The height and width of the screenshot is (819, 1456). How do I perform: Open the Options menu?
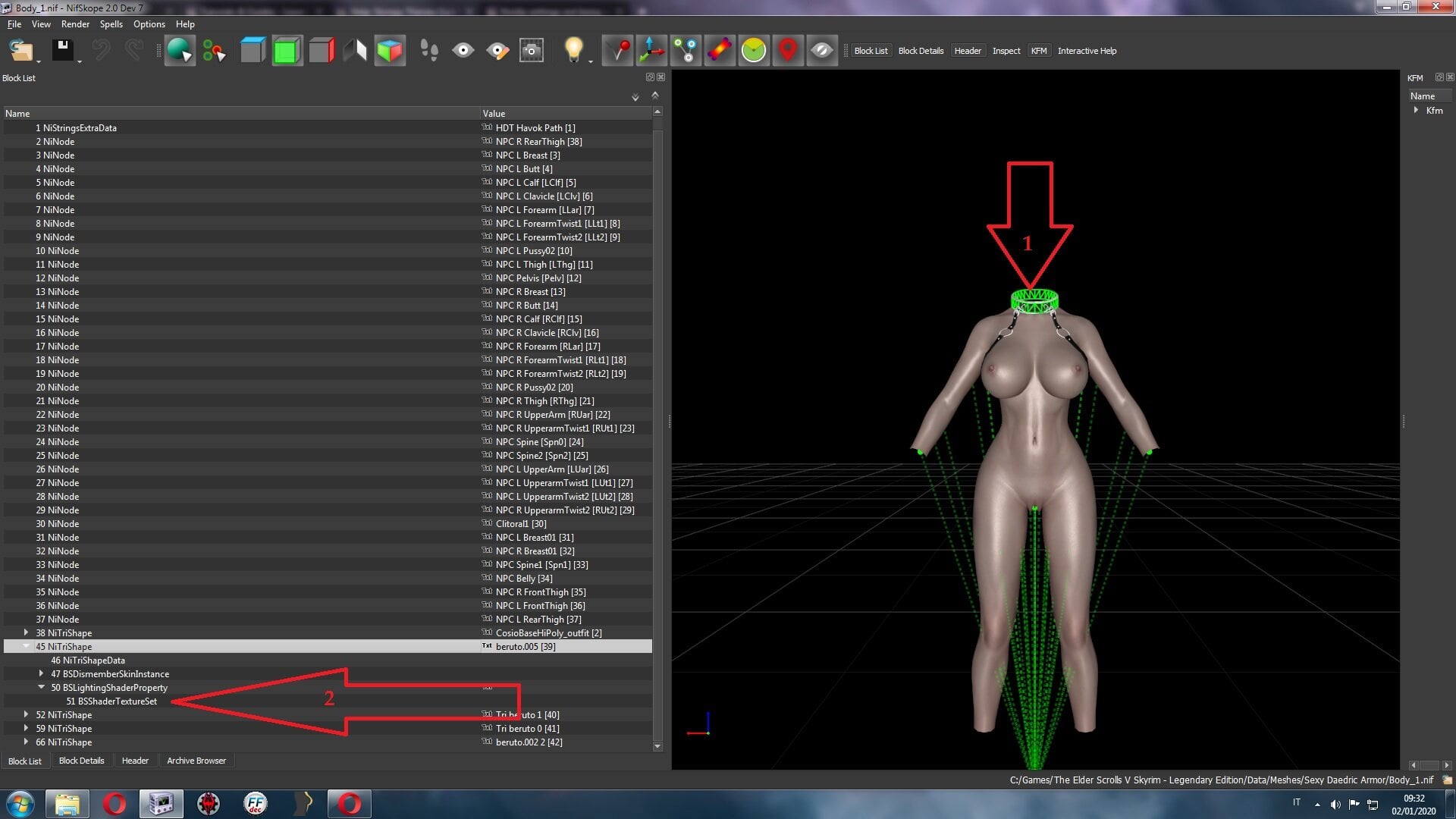(149, 24)
